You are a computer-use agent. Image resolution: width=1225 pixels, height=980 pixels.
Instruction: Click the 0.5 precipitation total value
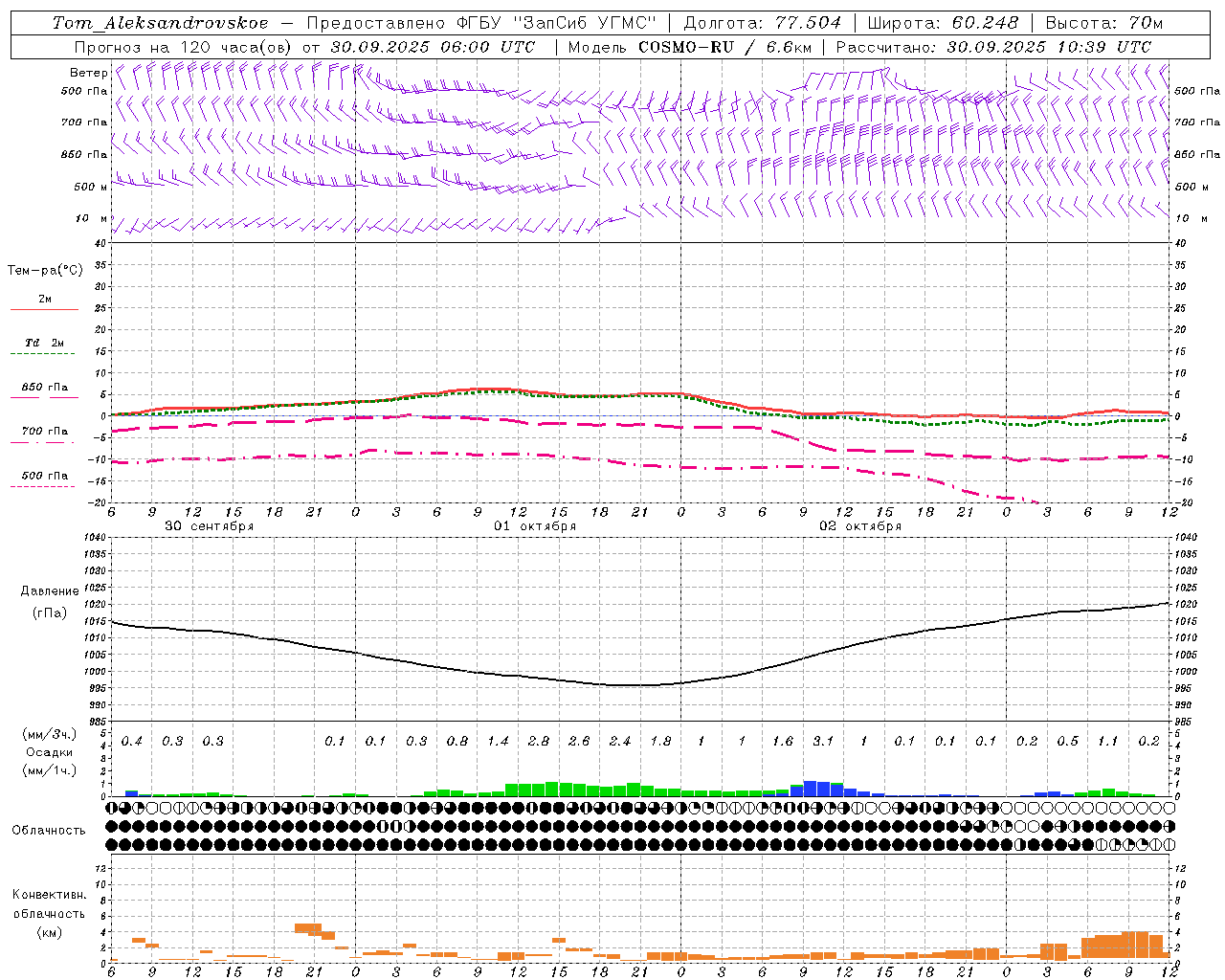[x=1067, y=741]
